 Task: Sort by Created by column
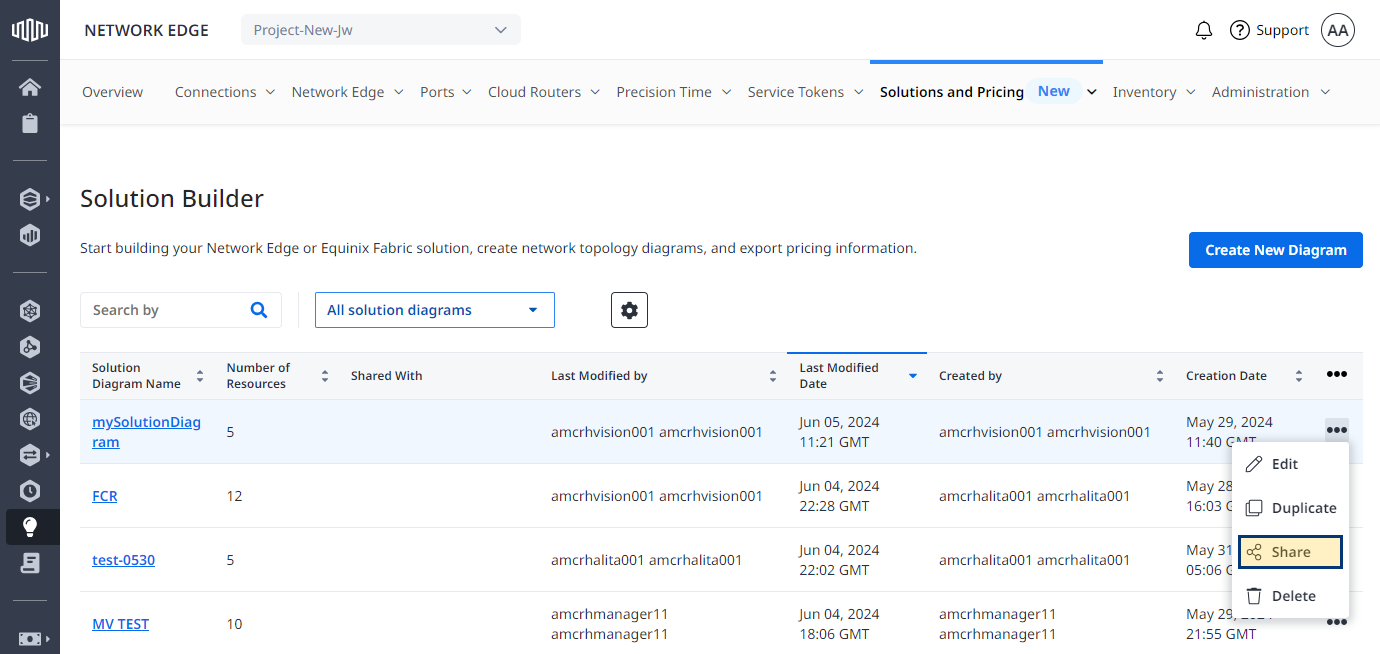click(x=1160, y=376)
